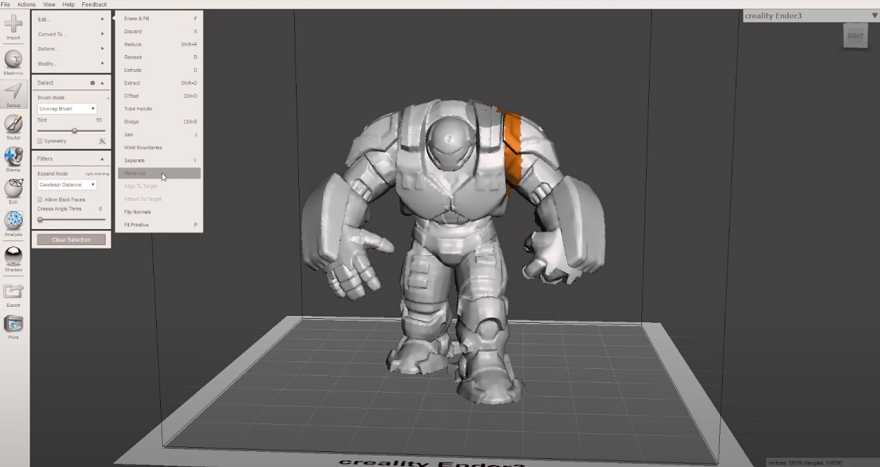Choose the Stamp tool
This screenshot has height=467, width=880.
click(13, 157)
